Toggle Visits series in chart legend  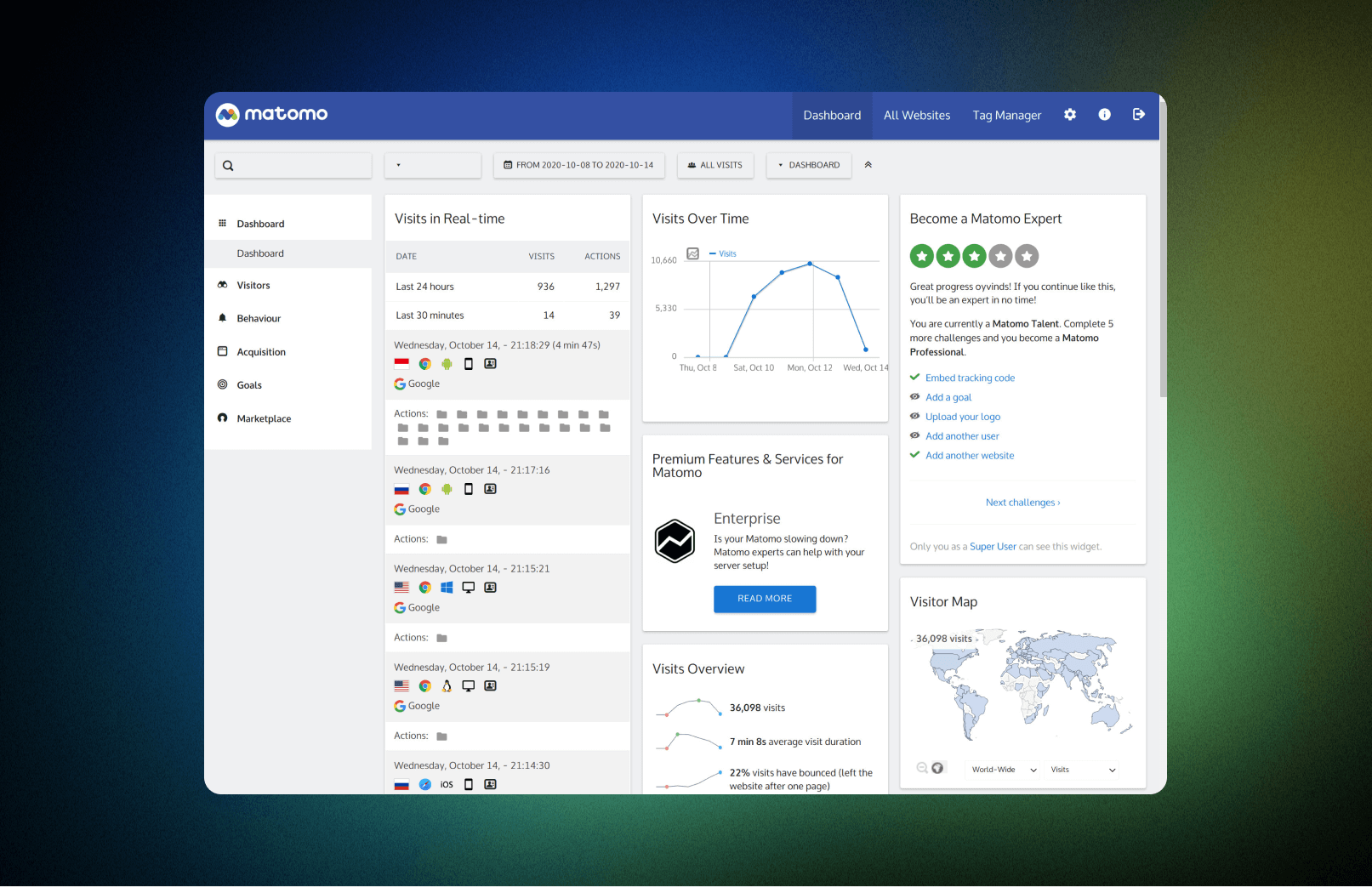click(723, 253)
